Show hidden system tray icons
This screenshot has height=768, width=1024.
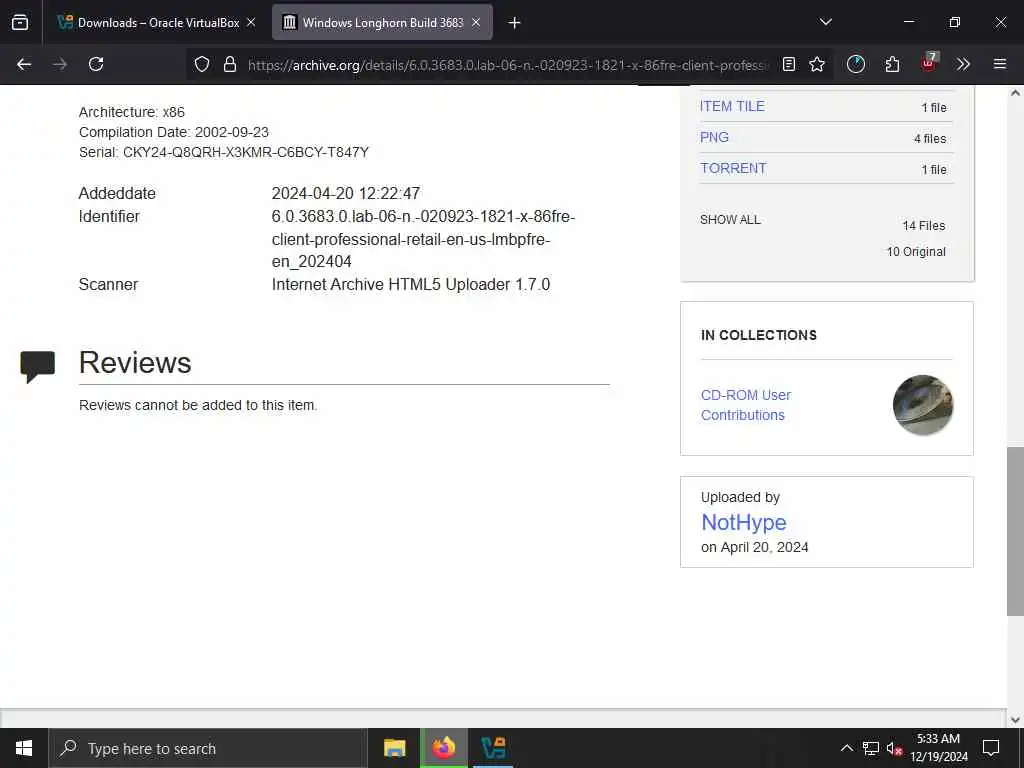pyautogui.click(x=846, y=748)
